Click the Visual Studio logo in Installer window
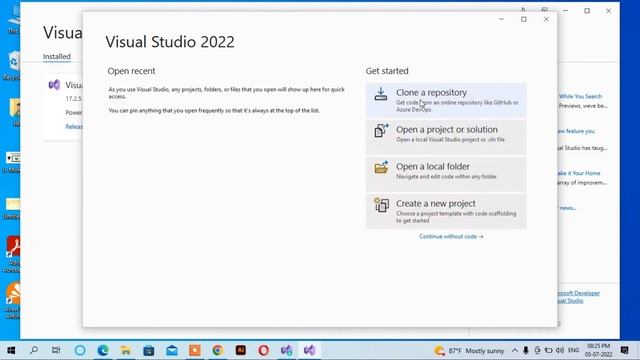This screenshot has width=640, height=360. point(54,85)
